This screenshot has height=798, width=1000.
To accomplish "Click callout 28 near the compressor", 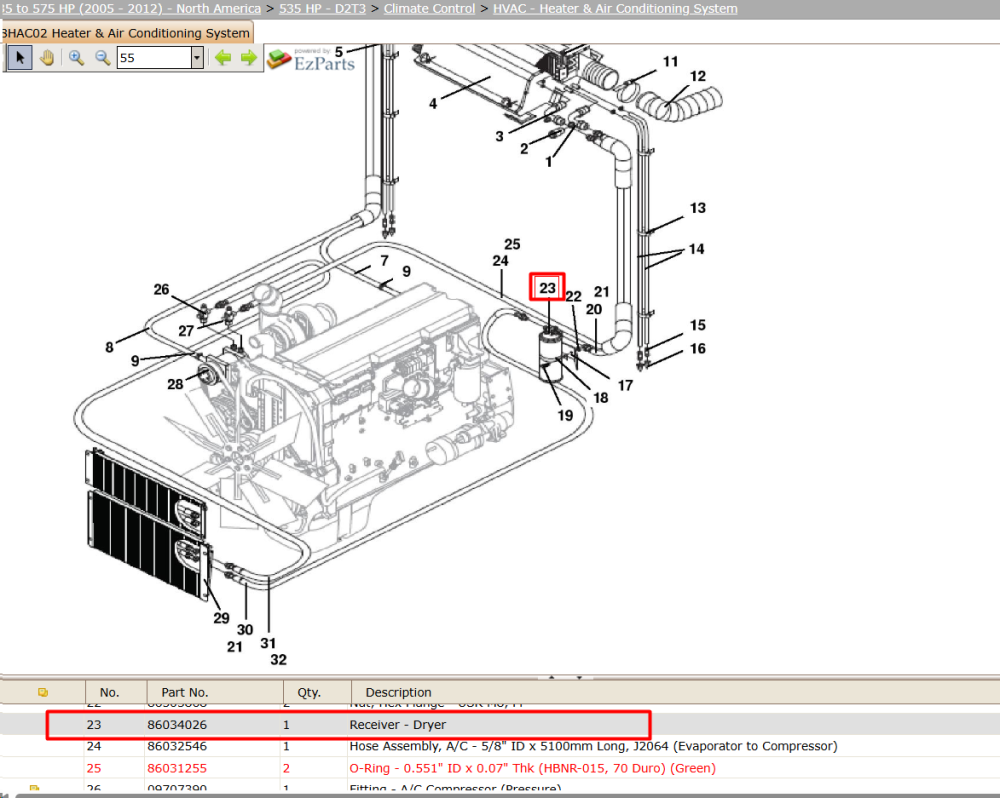I will click(175, 384).
